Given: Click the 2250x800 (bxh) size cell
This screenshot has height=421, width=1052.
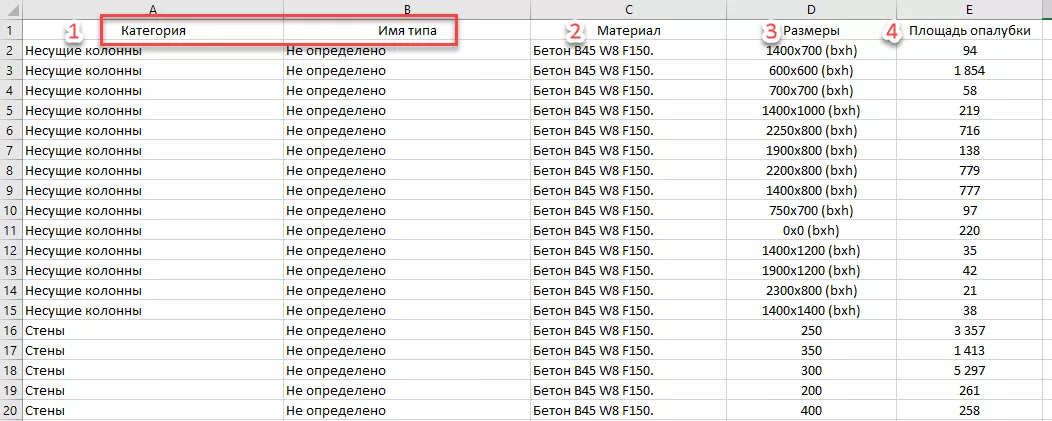Looking at the screenshot, I should point(810,131).
